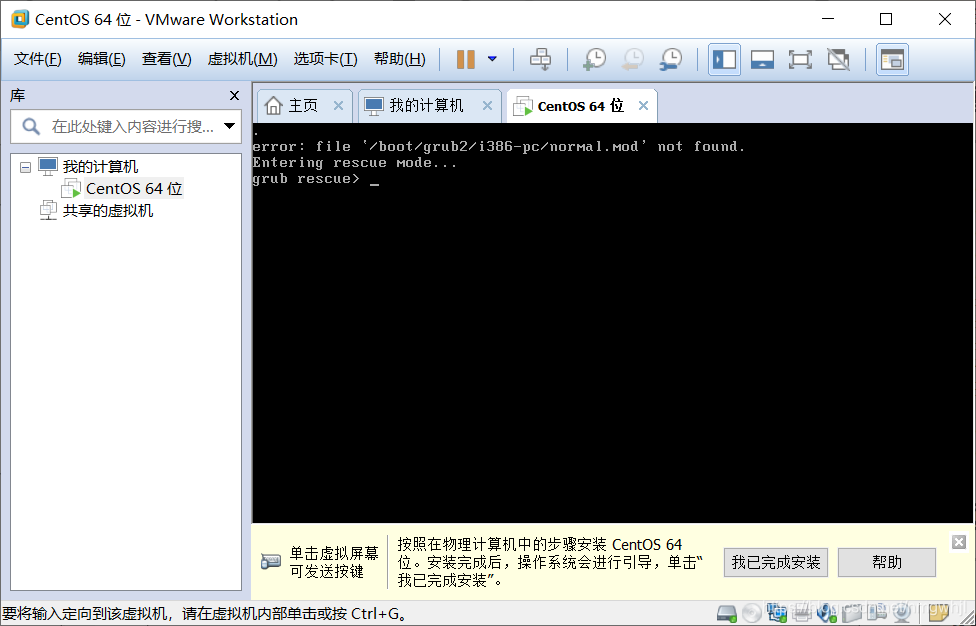The height and width of the screenshot is (626, 976).
Task: Select 我的计算机 in the library tree
Action: pyautogui.click(x=100, y=167)
